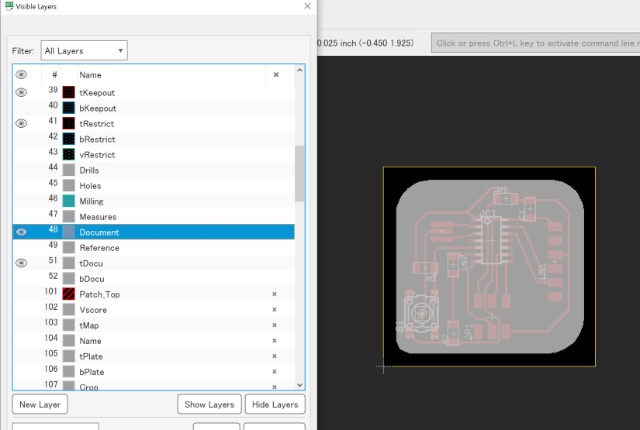Click the eye icon in the column header
This screenshot has height=430, width=640.
[x=21, y=75]
